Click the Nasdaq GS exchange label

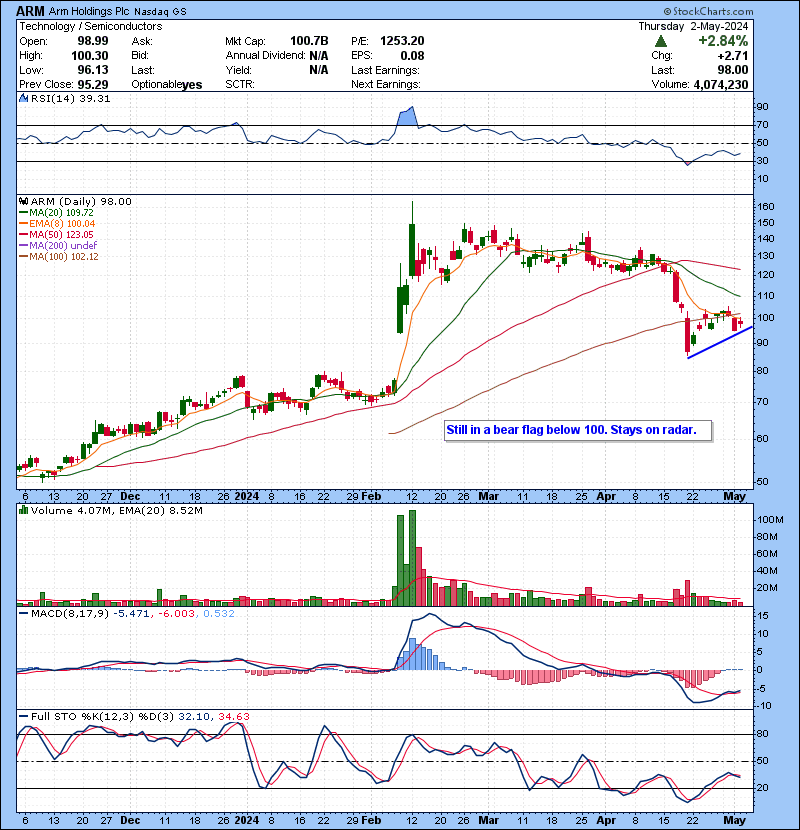tap(160, 12)
